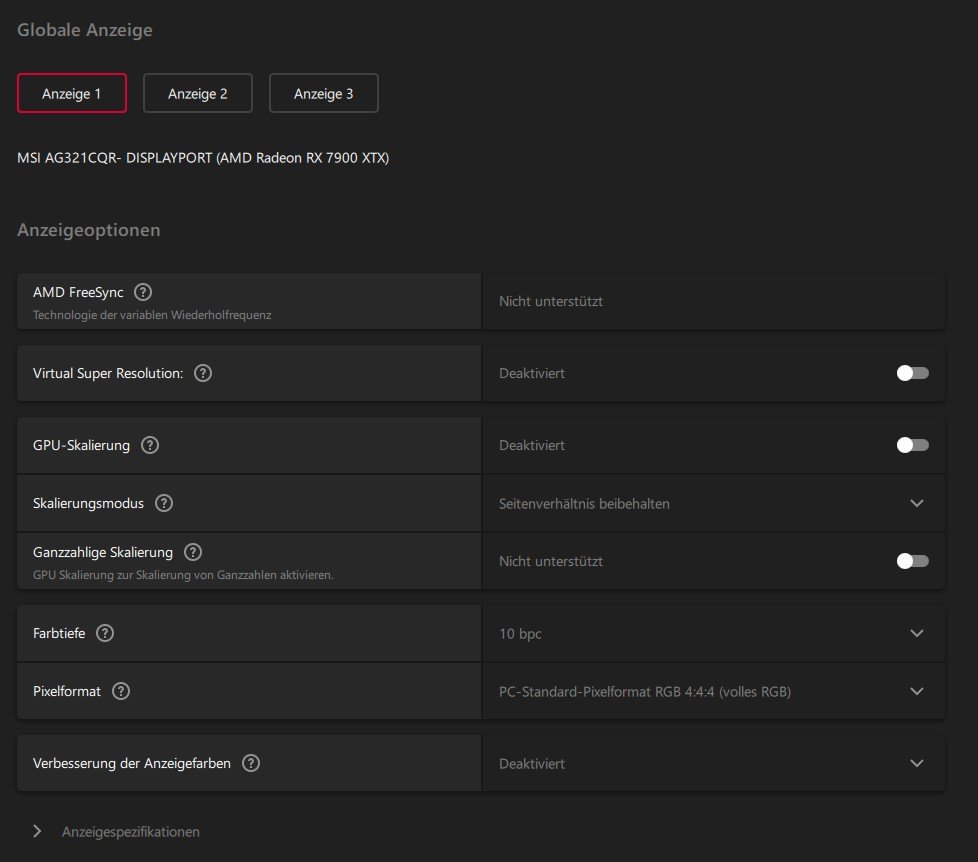The image size is (978, 862).
Task: Toggle the Ganzzahlige Skalierung switch
Action: 913,561
